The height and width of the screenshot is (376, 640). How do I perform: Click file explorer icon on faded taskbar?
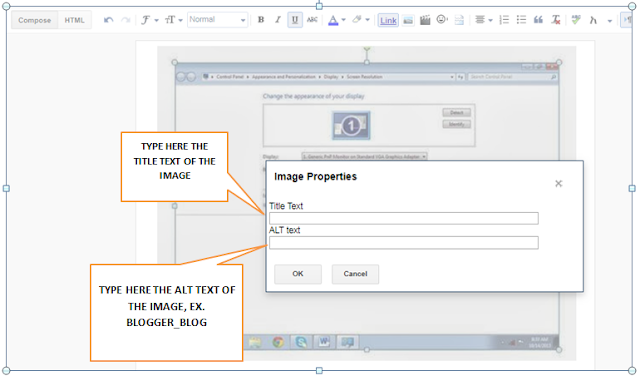[x=255, y=342]
